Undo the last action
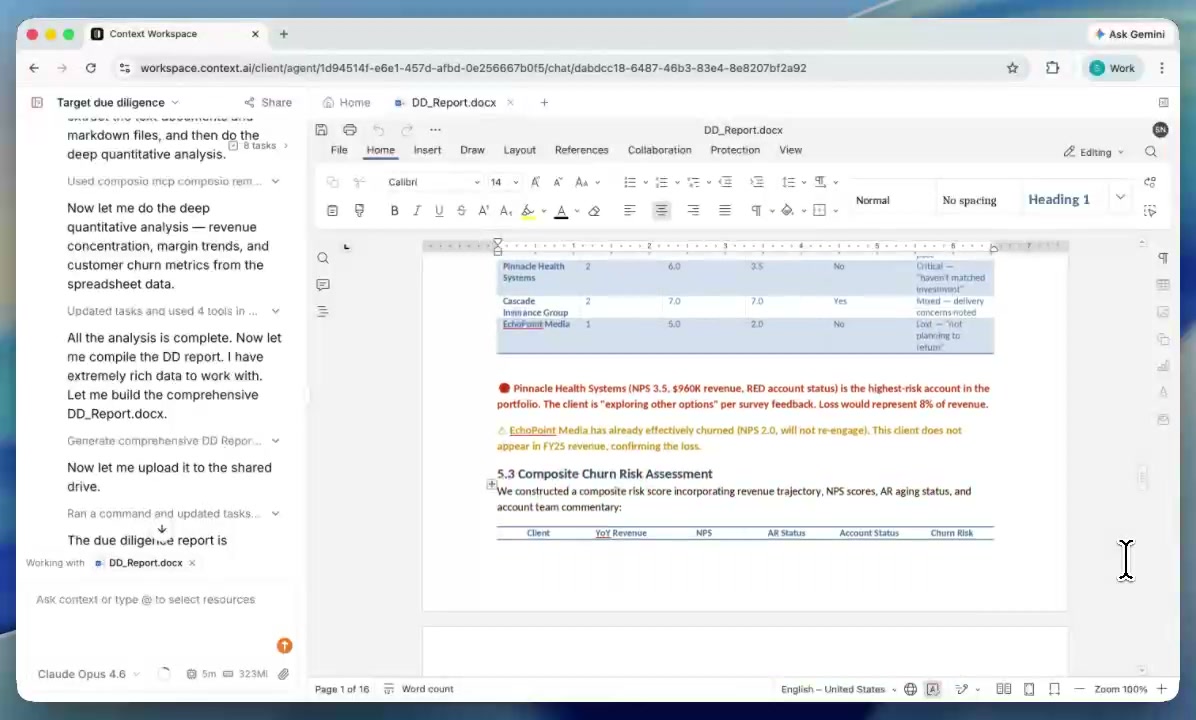The width and height of the screenshot is (1196, 720). tap(378, 130)
